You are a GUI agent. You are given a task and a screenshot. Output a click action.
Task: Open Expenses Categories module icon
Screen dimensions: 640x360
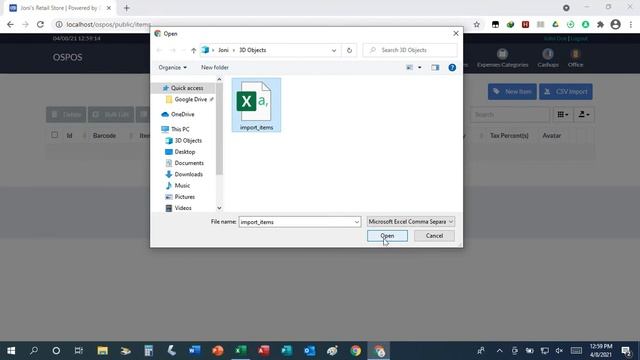tap(502, 58)
